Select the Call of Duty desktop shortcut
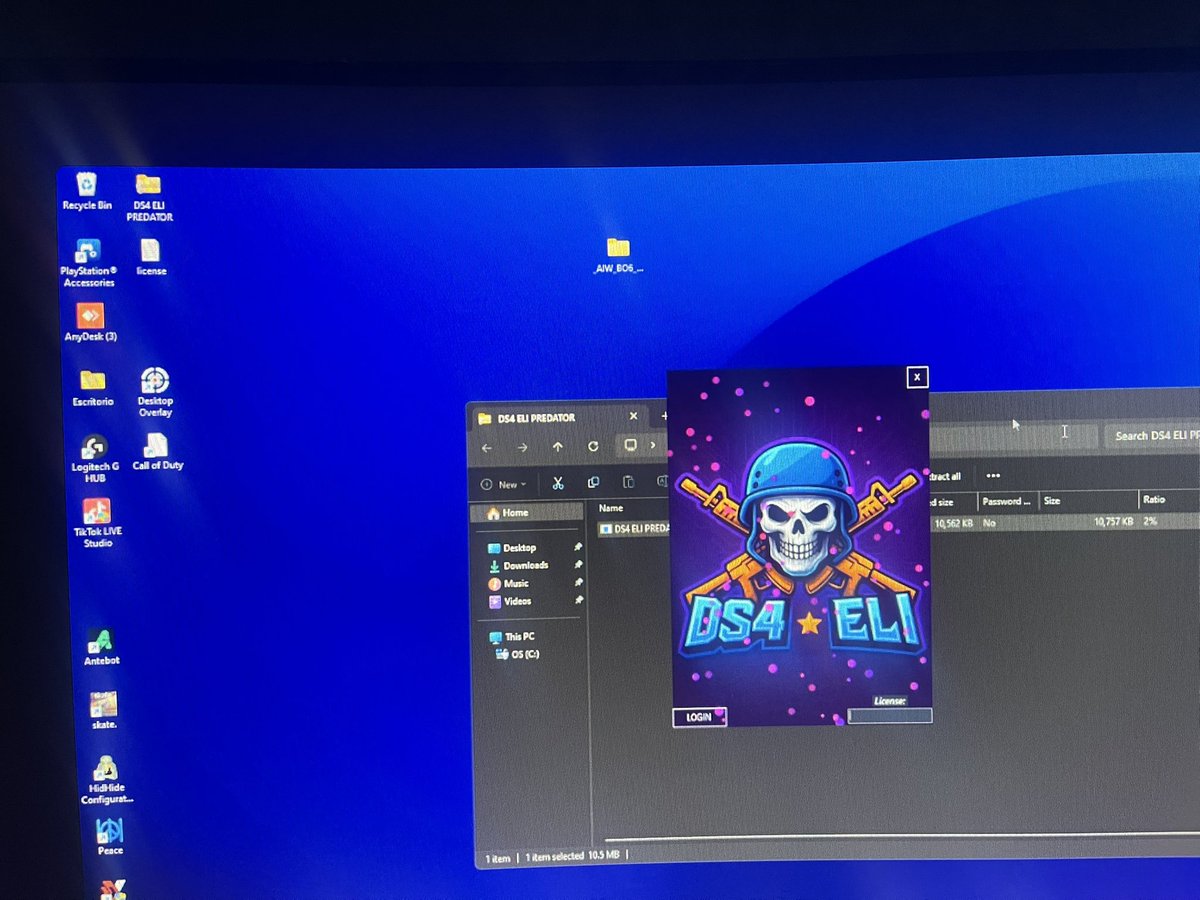This screenshot has width=1200, height=900. pos(157,453)
